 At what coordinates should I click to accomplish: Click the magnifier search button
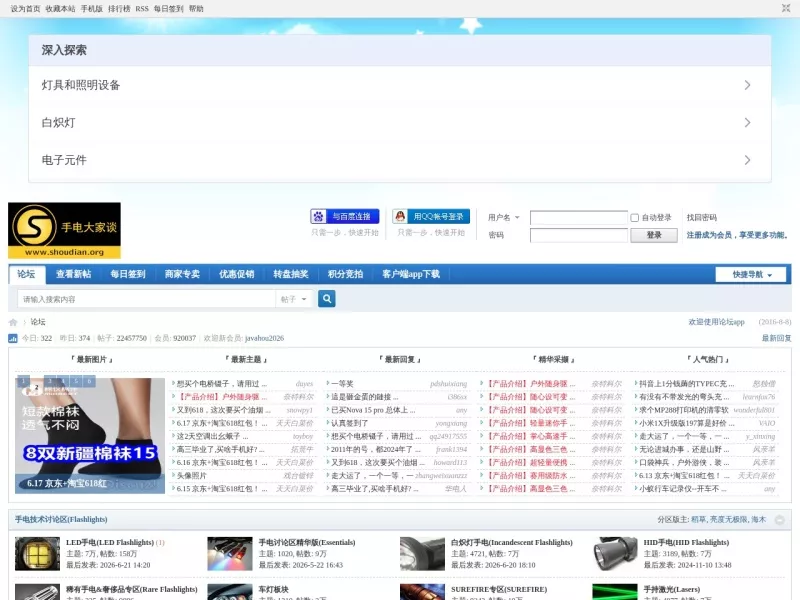327,298
